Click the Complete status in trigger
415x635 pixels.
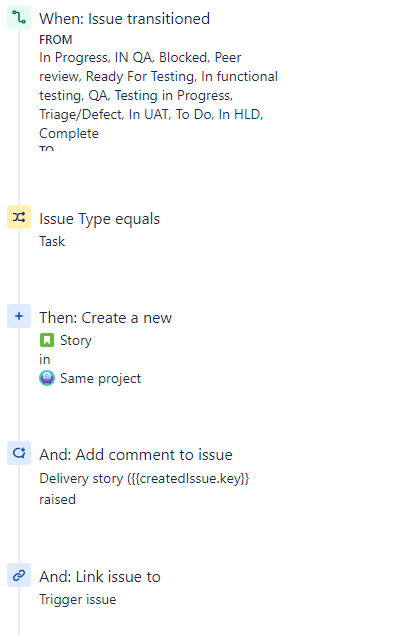69,133
